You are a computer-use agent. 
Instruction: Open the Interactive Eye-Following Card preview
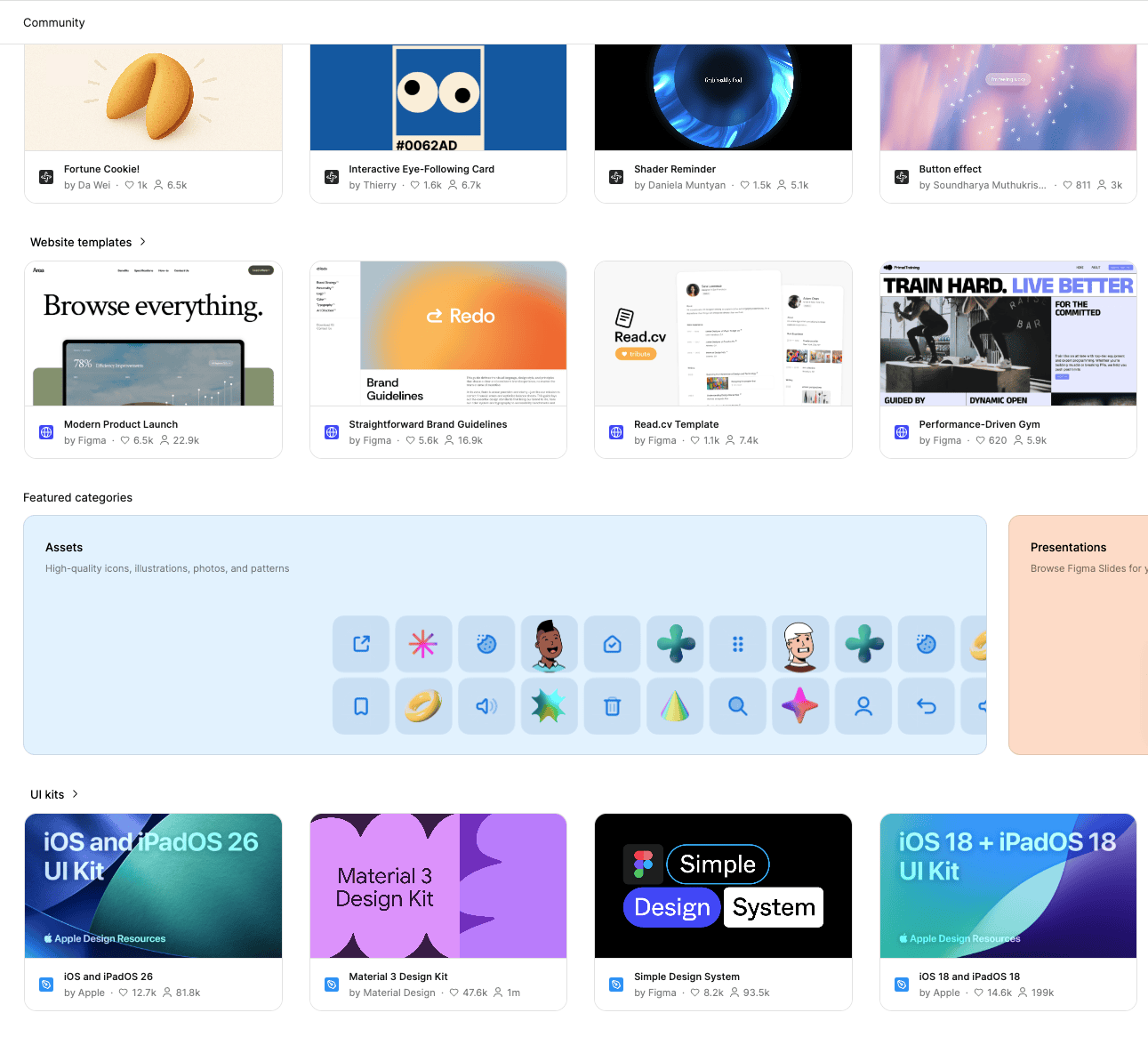pos(438,98)
